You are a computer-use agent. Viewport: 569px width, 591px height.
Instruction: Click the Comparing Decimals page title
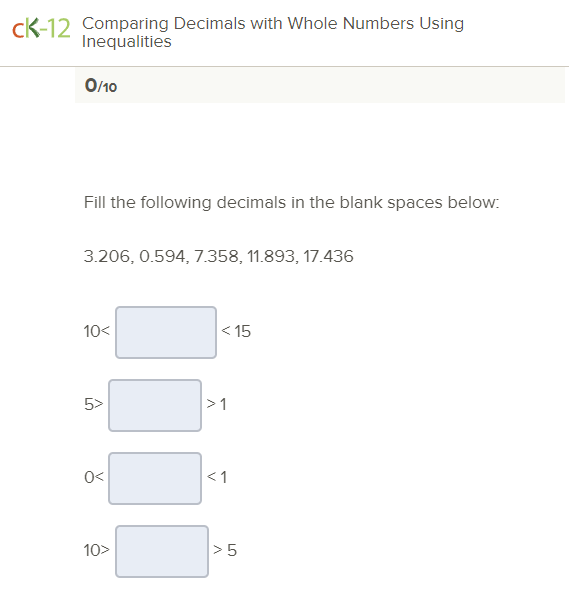coord(273,32)
